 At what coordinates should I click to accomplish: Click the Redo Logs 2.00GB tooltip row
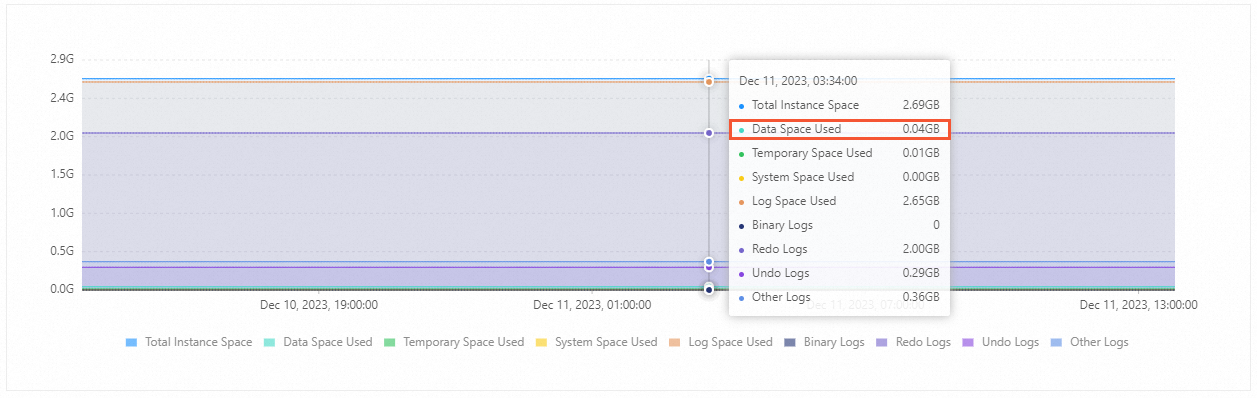click(x=839, y=249)
